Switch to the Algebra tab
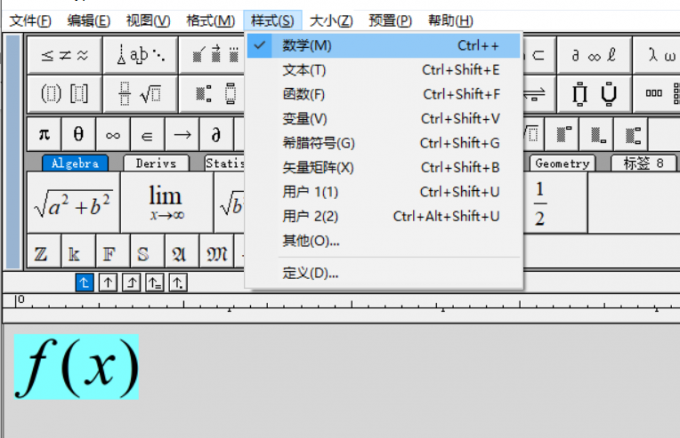This screenshot has height=438, width=680. 75,163
